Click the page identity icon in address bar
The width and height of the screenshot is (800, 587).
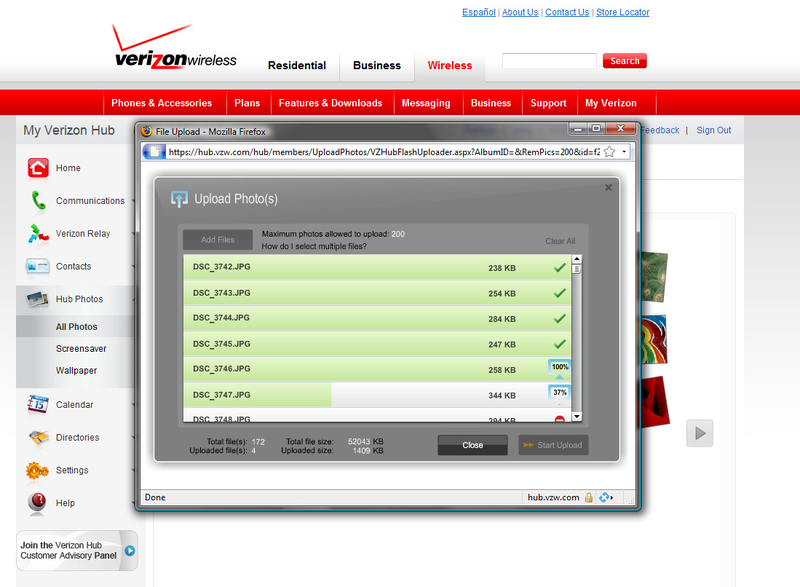154,152
